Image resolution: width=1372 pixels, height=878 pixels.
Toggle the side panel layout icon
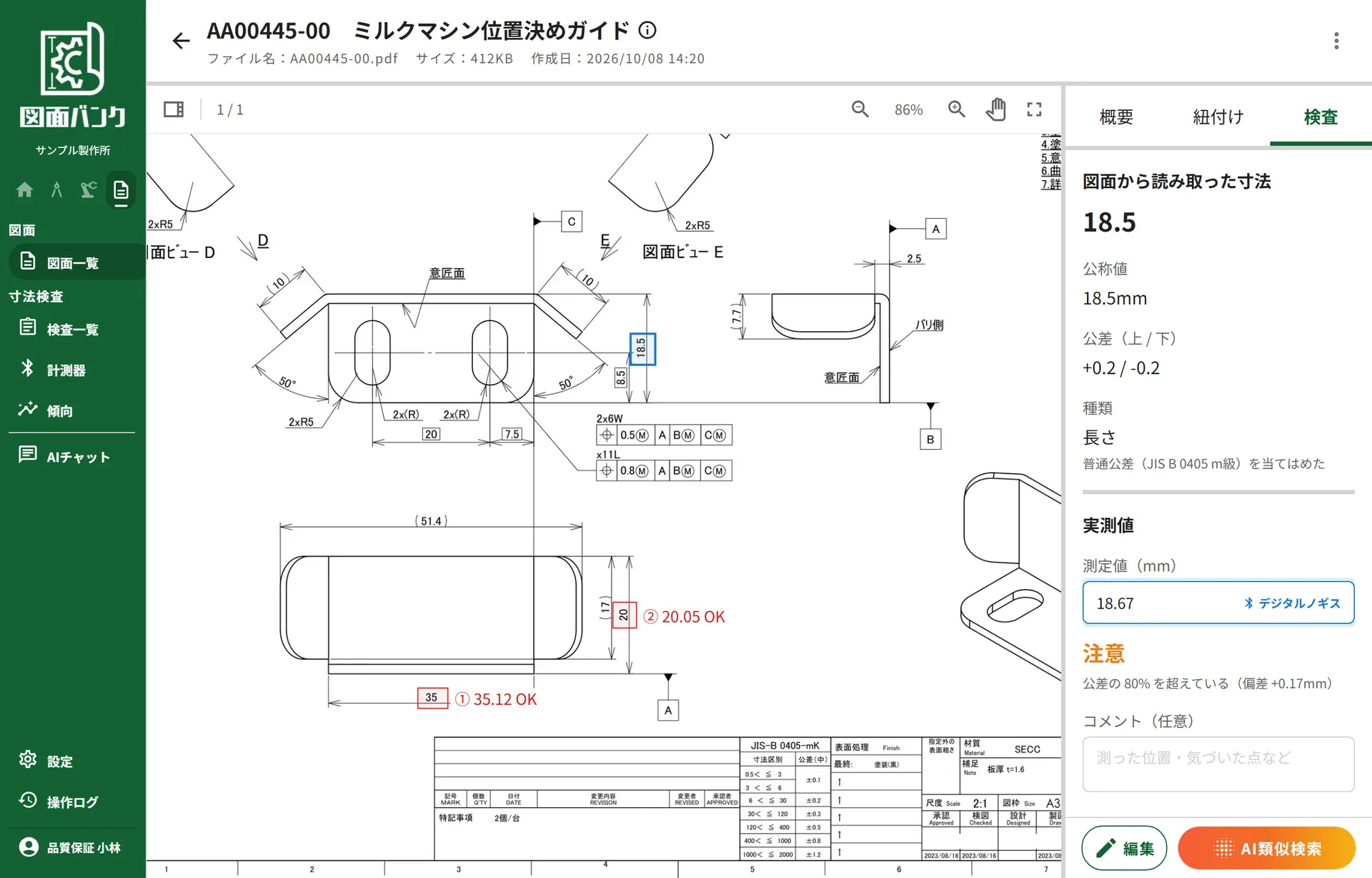[x=174, y=109]
